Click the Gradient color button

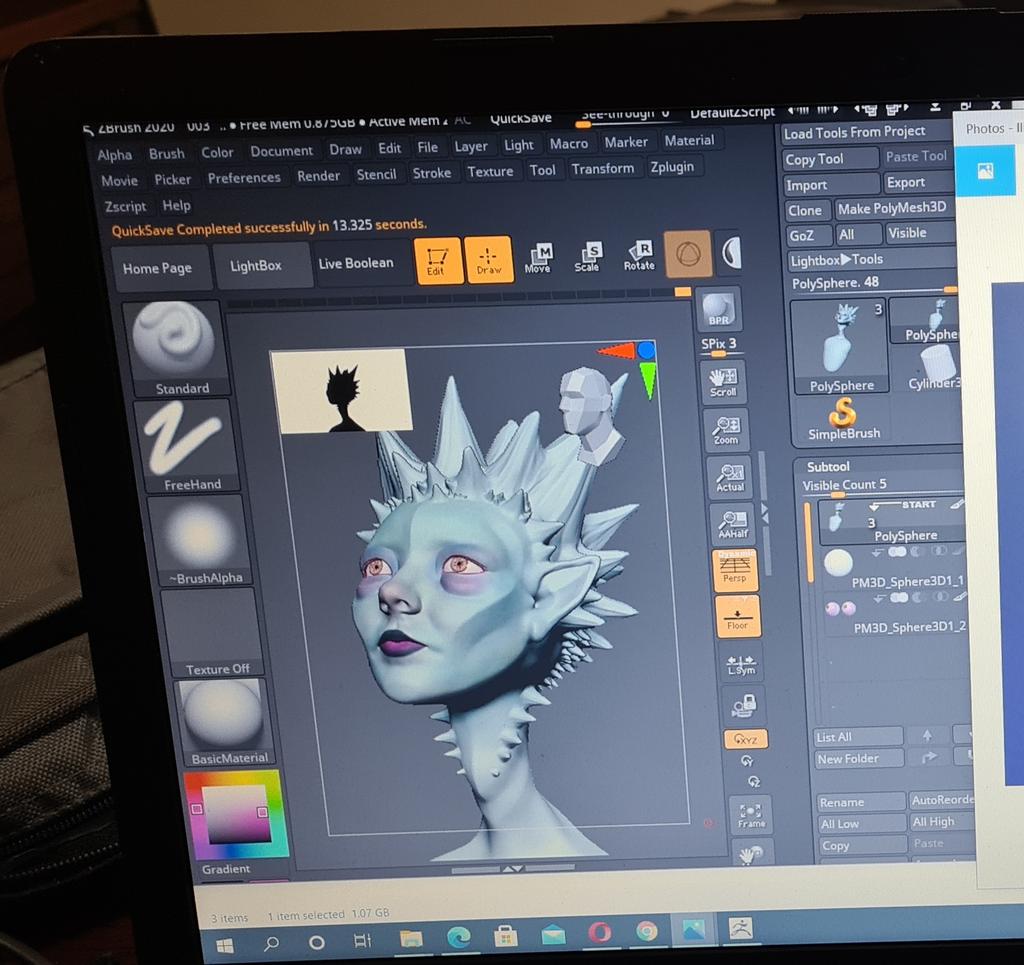226,869
